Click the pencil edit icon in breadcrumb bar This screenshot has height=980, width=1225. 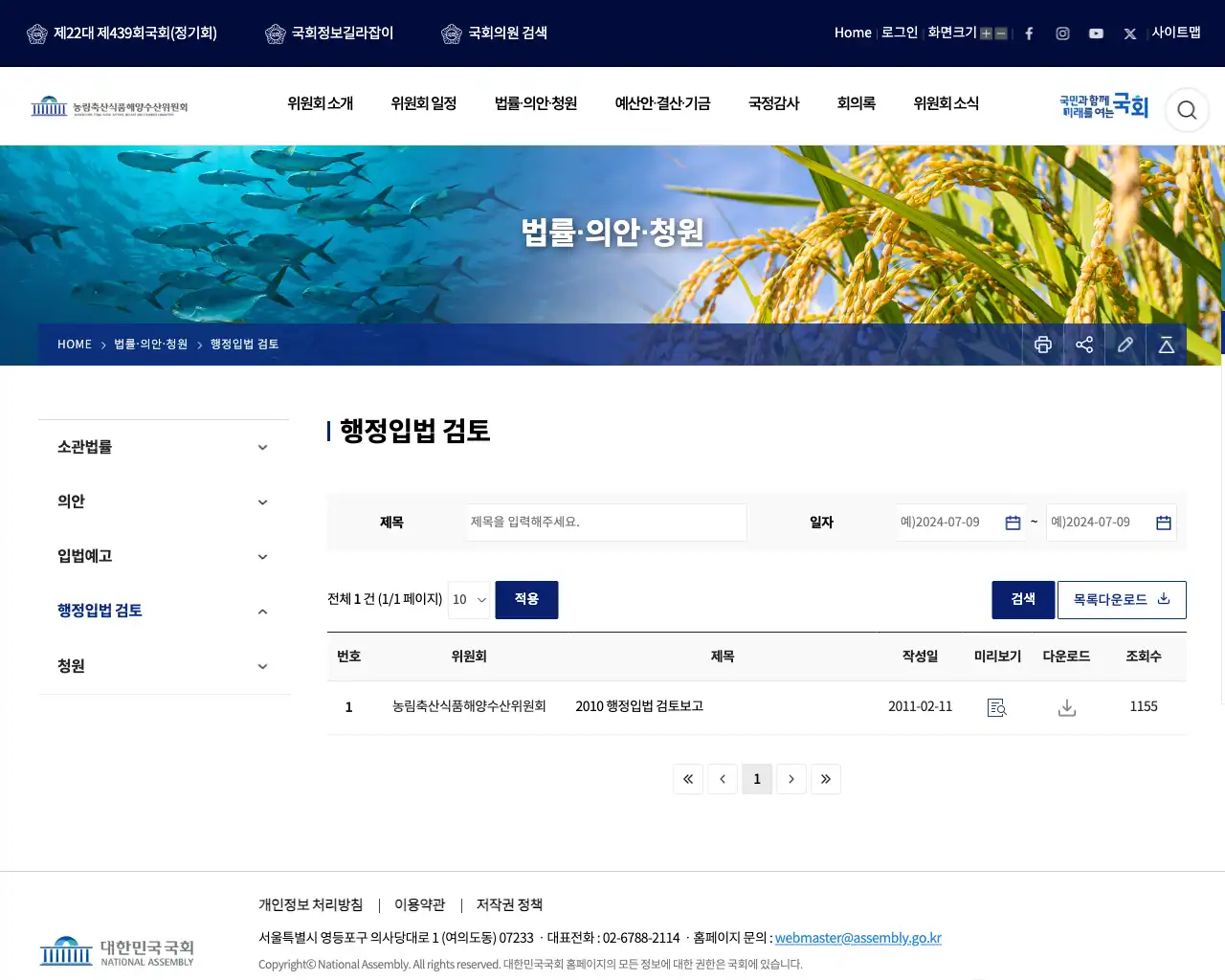point(1125,345)
